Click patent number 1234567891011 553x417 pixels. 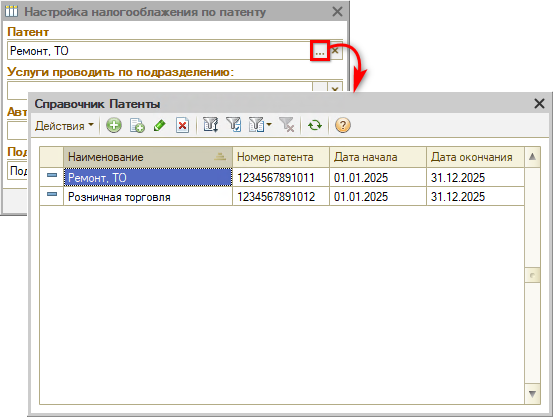click(276, 177)
